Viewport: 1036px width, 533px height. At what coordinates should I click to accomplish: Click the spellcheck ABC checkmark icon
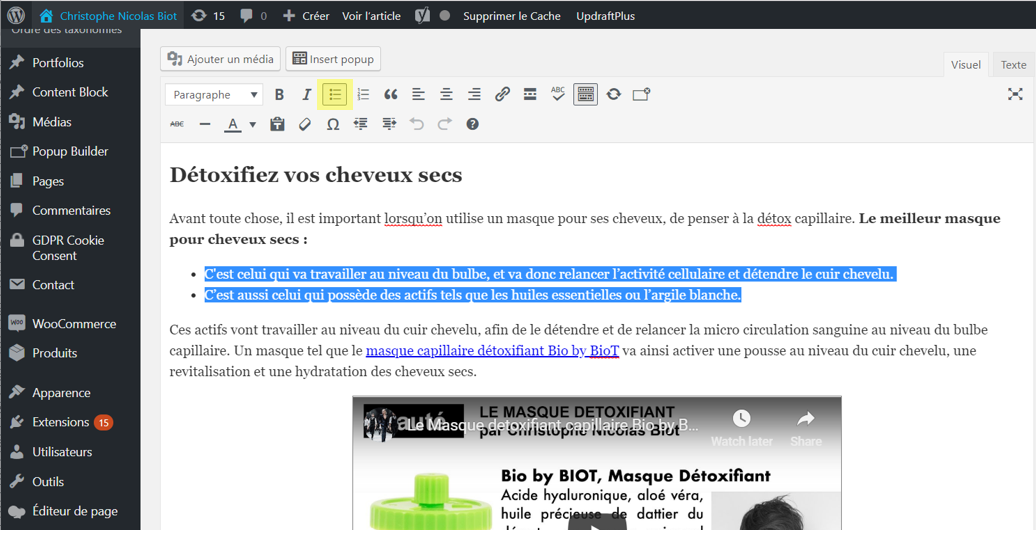[558, 94]
